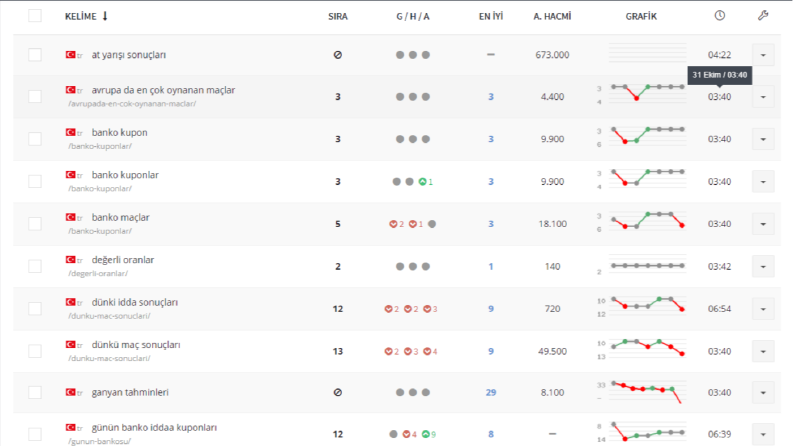The height and width of the screenshot is (446, 793).
Task: Click Turkish flag icon beside ganyan tahminleri
Action: (x=70, y=392)
